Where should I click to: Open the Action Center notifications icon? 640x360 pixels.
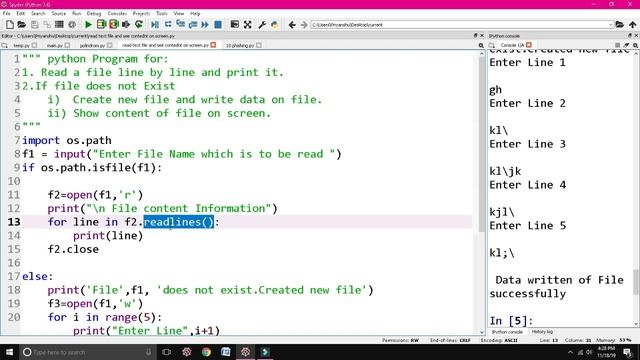tap(628, 352)
